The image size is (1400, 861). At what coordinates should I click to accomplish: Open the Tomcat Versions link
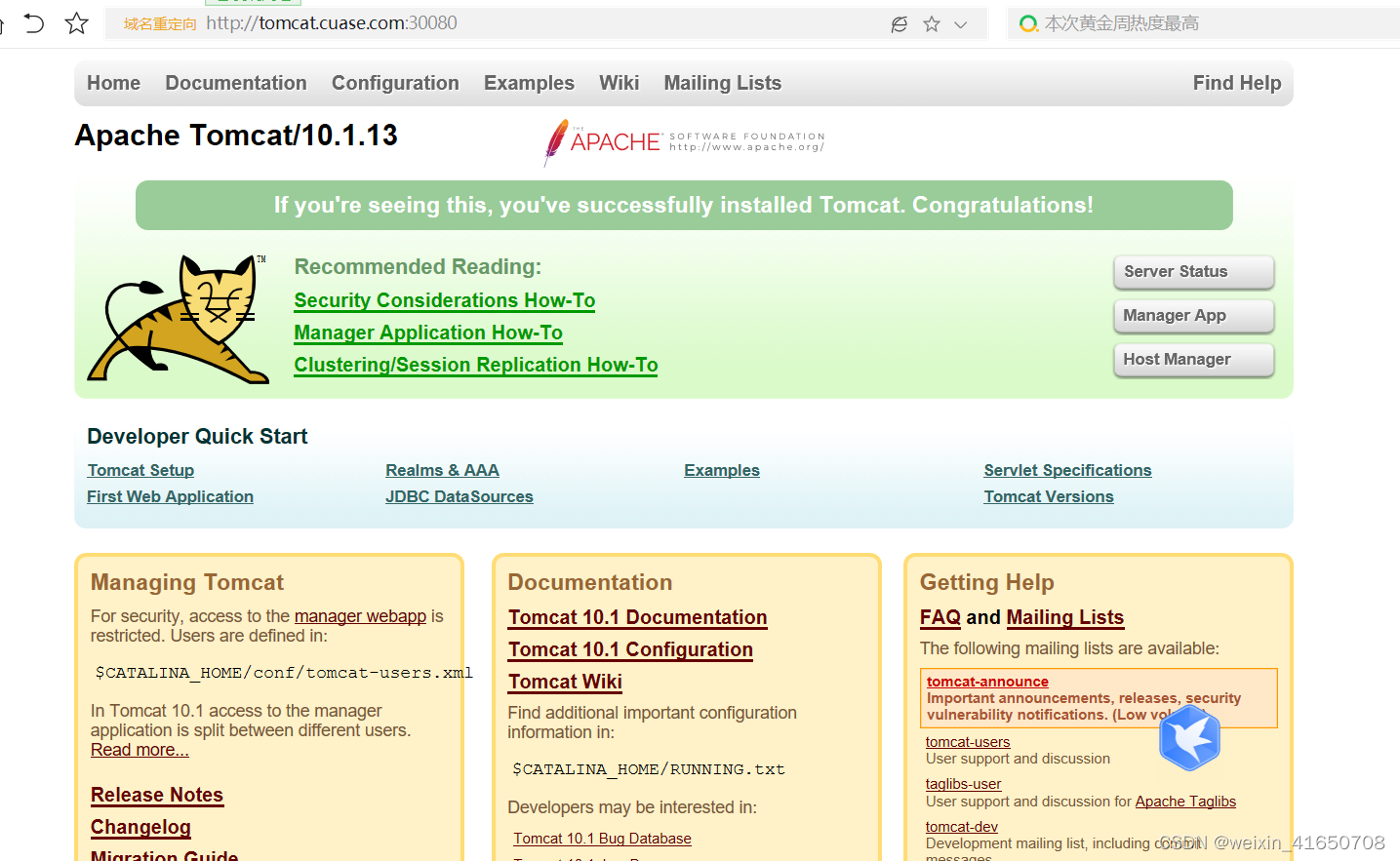[x=1049, y=497]
